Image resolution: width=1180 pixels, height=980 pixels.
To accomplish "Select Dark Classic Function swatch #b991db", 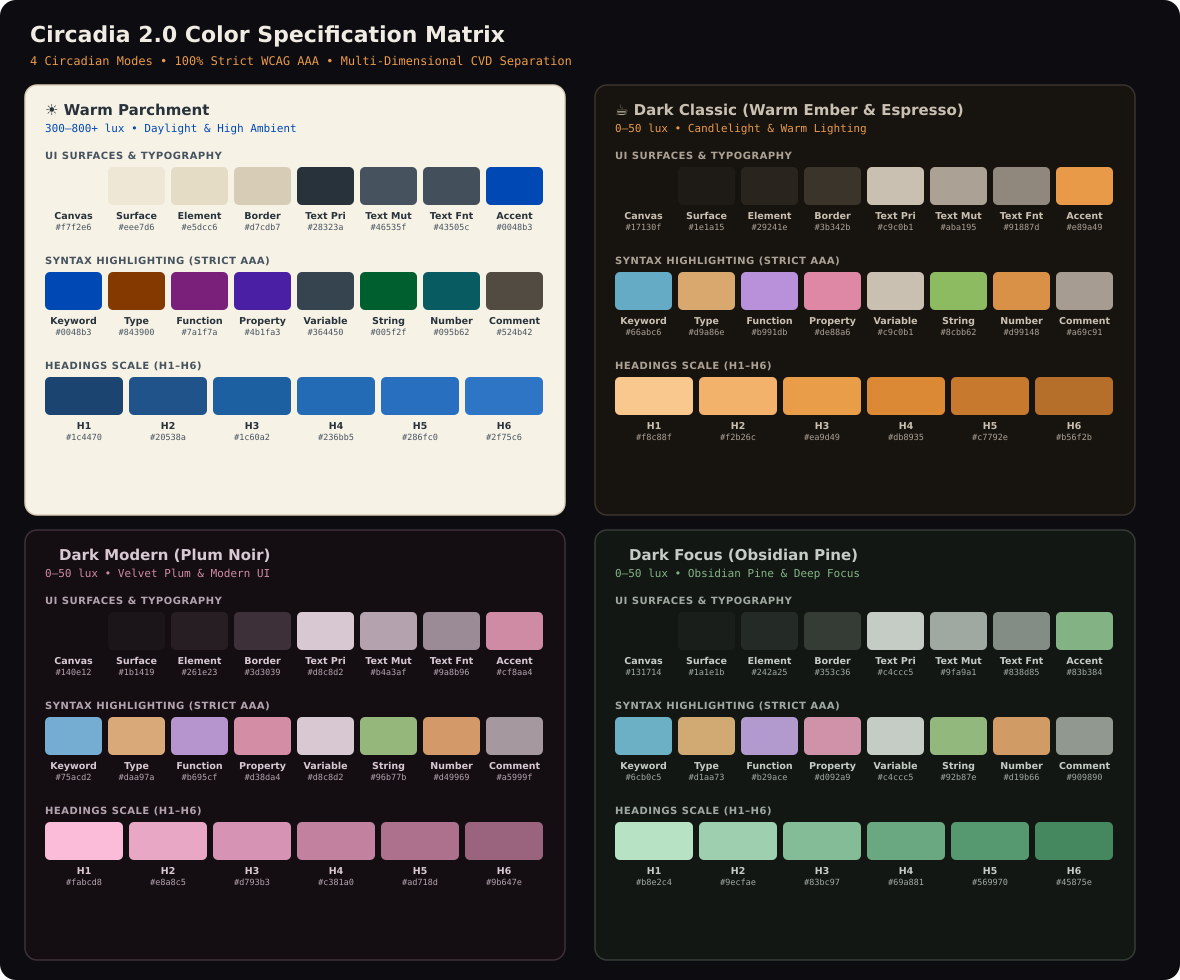I will (x=769, y=291).
